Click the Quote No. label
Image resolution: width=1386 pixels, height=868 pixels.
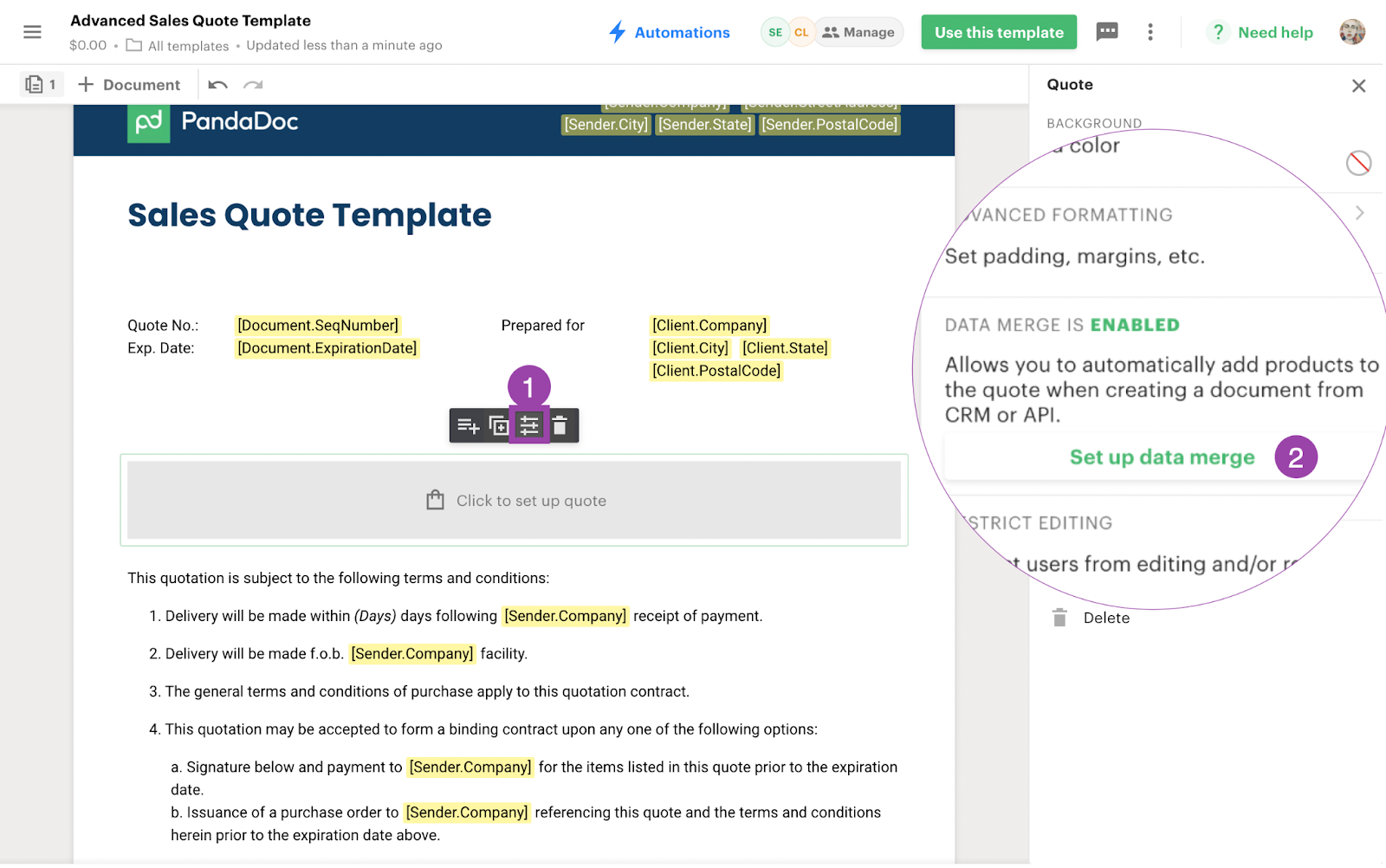(x=163, y=326)
